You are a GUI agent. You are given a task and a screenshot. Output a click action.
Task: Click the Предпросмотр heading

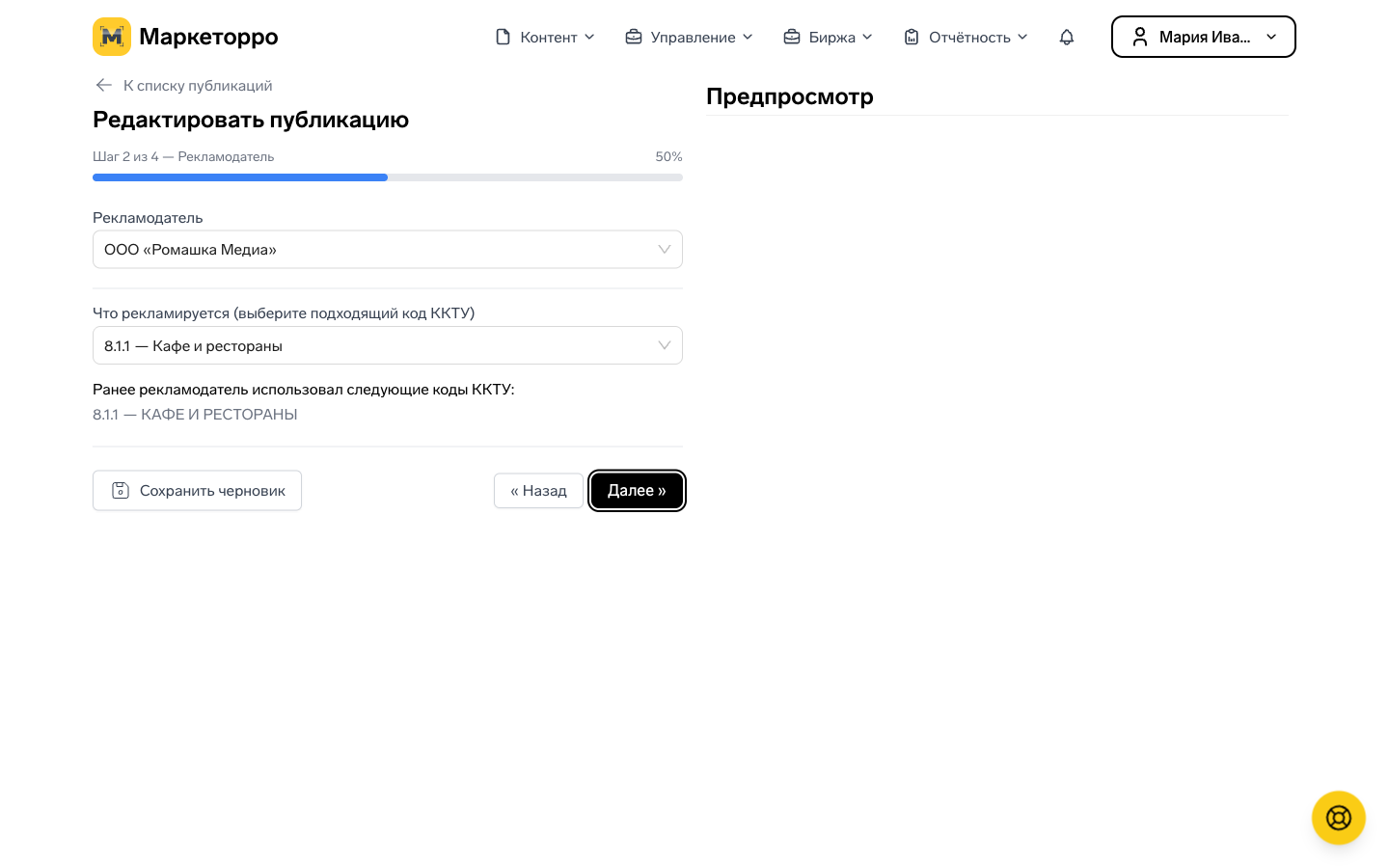coord(790,96)
